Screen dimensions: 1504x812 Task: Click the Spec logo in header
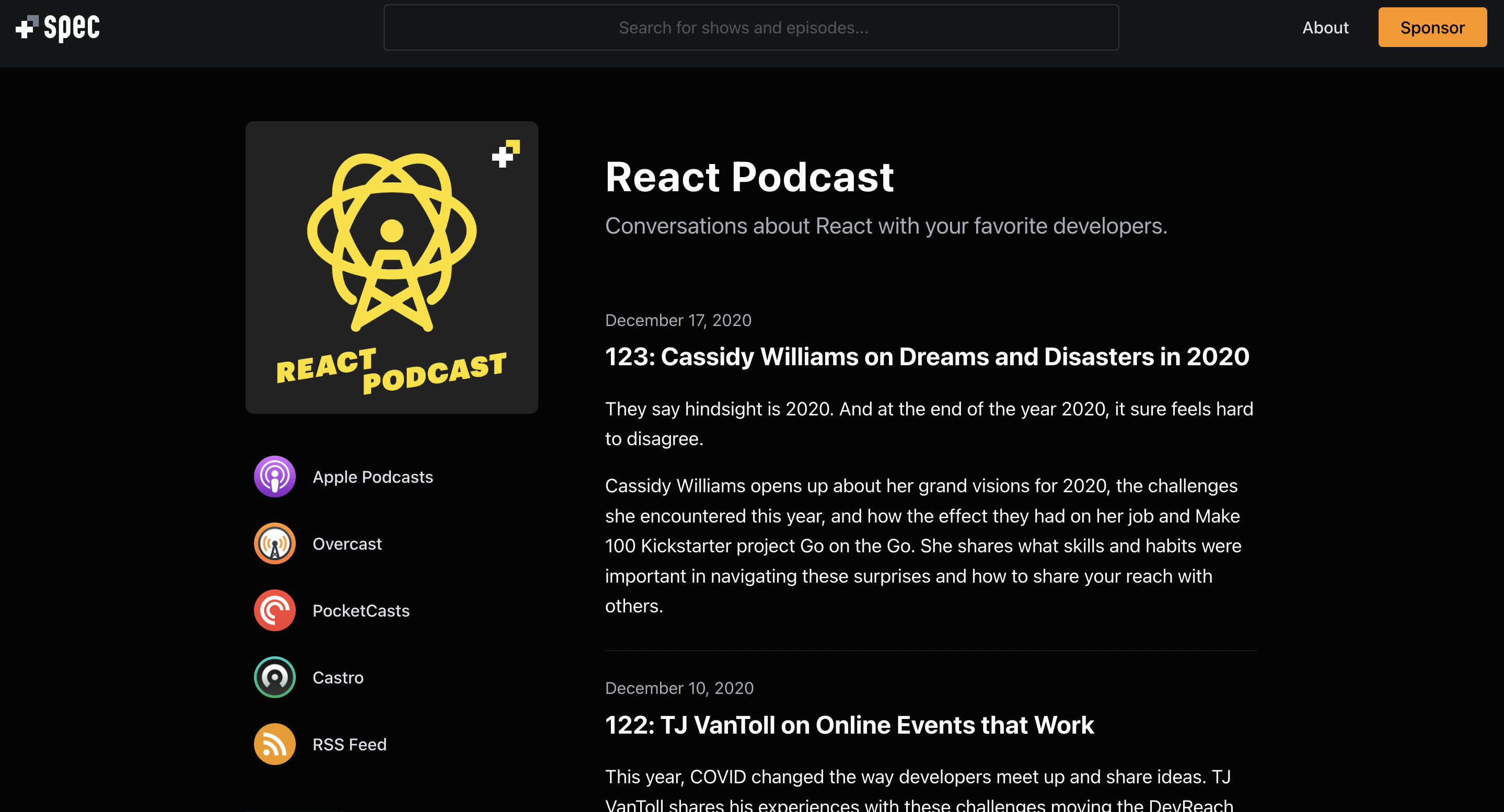click(x=57, y=28)
